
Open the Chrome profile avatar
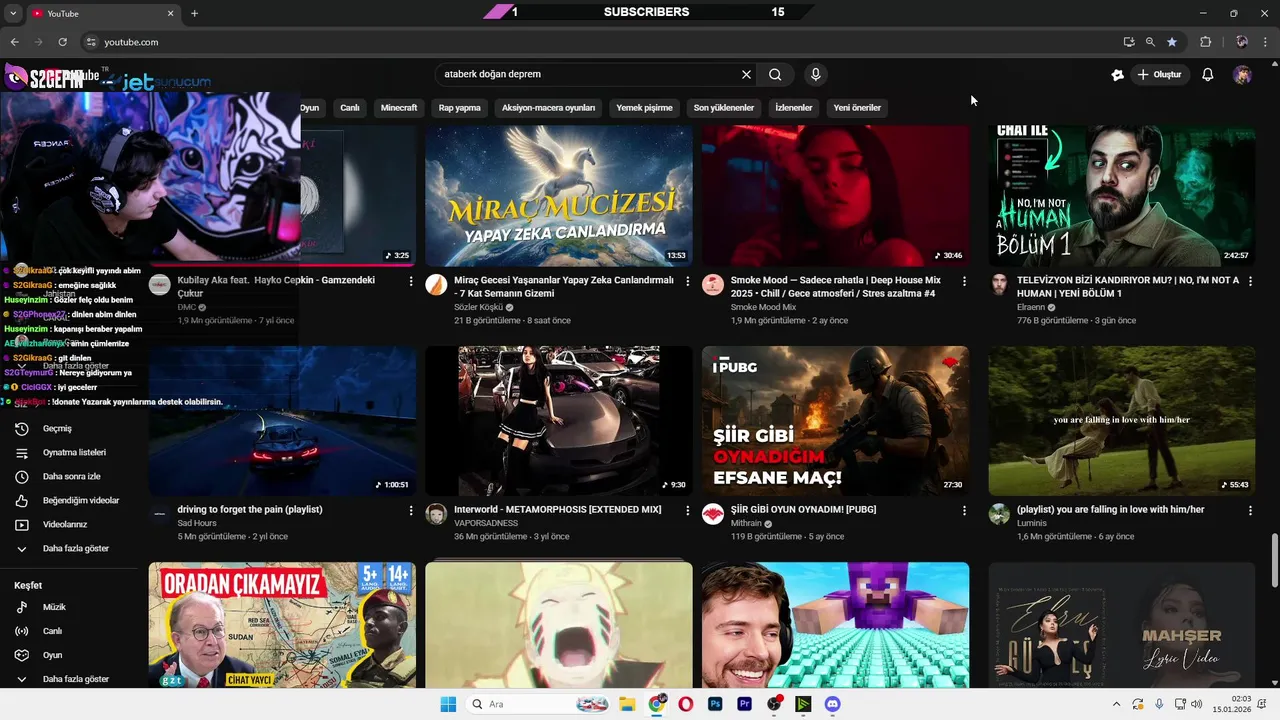tap(1241, 42)
